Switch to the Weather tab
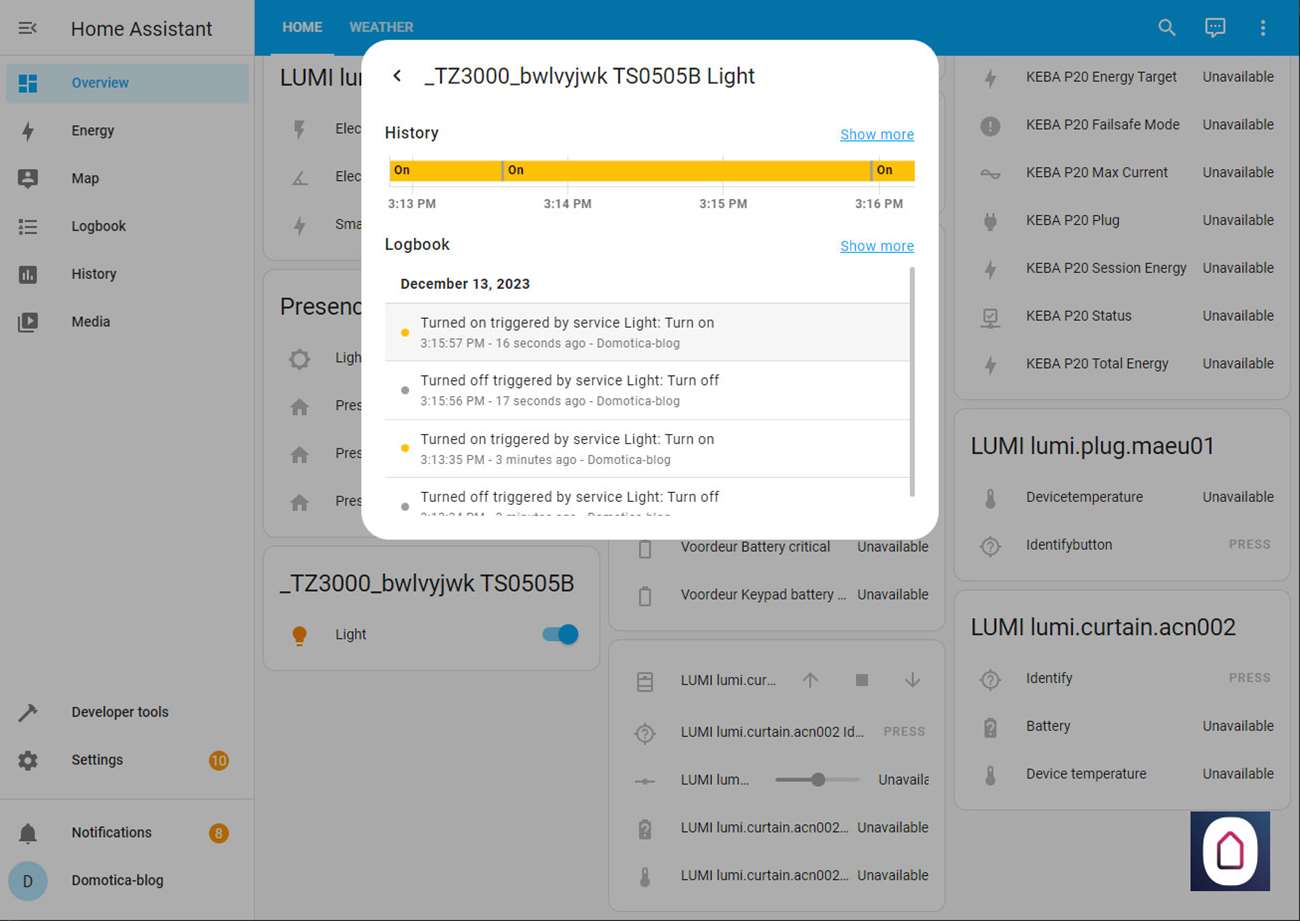This screenshot has height=921, width=1300. (x=381, y=28)
